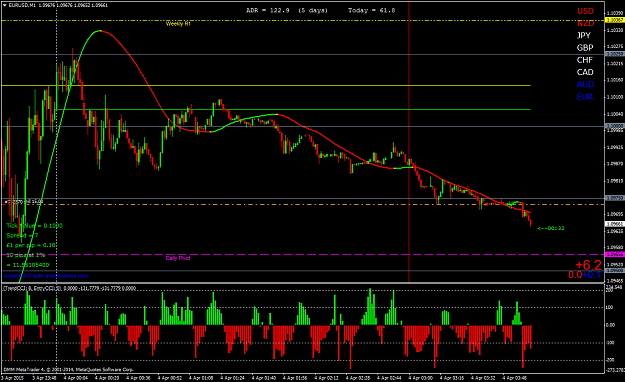
Task: Select the CAD currency label
Action: [585, 72]
